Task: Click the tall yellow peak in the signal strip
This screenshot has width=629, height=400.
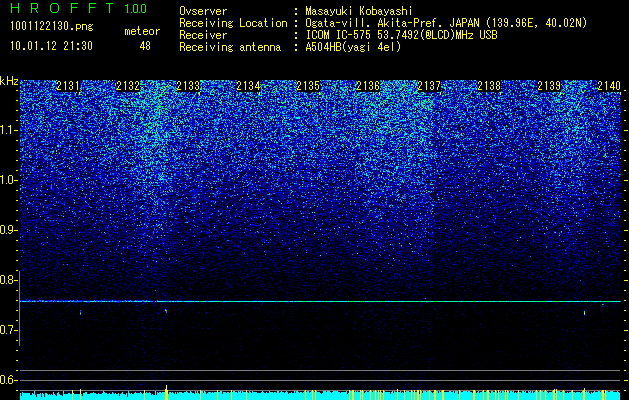Action: (x=166, y=392)
